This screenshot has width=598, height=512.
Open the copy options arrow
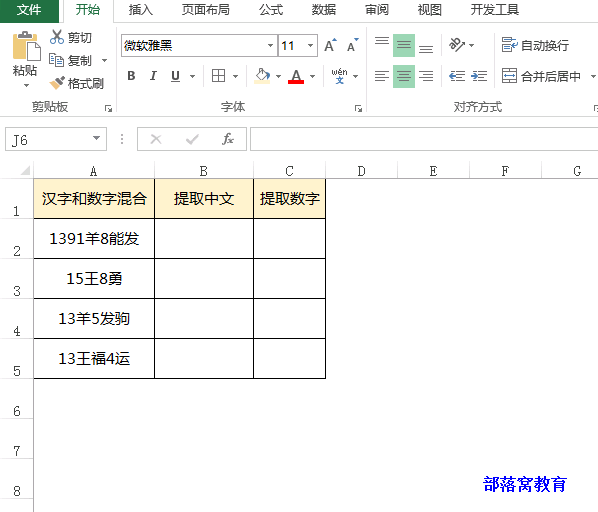click(x=104, y=60)
